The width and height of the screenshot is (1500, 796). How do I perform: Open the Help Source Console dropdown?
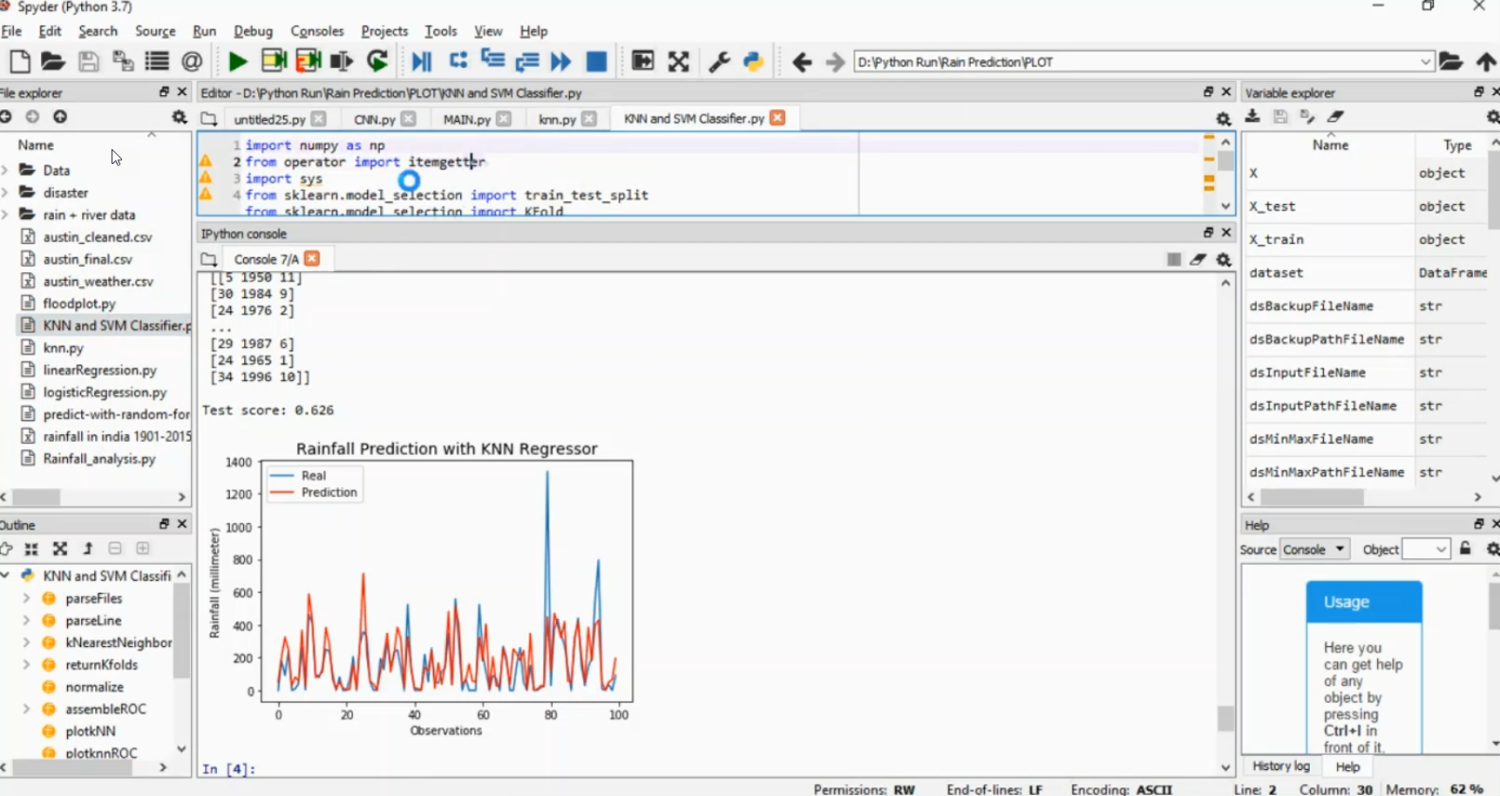pyautogui.click(x=1314, y=549)
